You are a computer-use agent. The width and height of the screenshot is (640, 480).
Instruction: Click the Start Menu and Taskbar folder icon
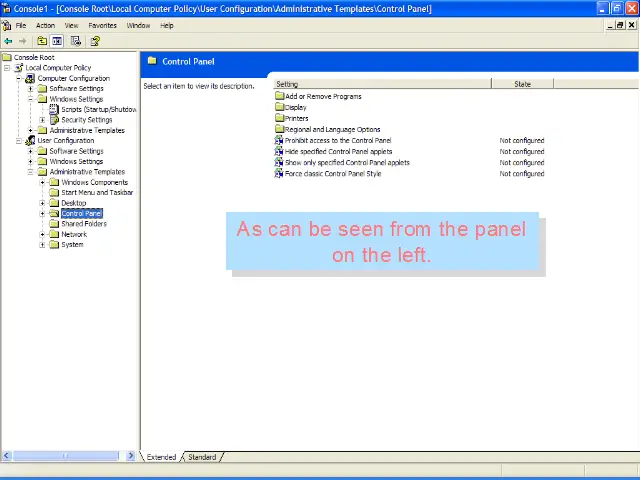coord(54,193)
